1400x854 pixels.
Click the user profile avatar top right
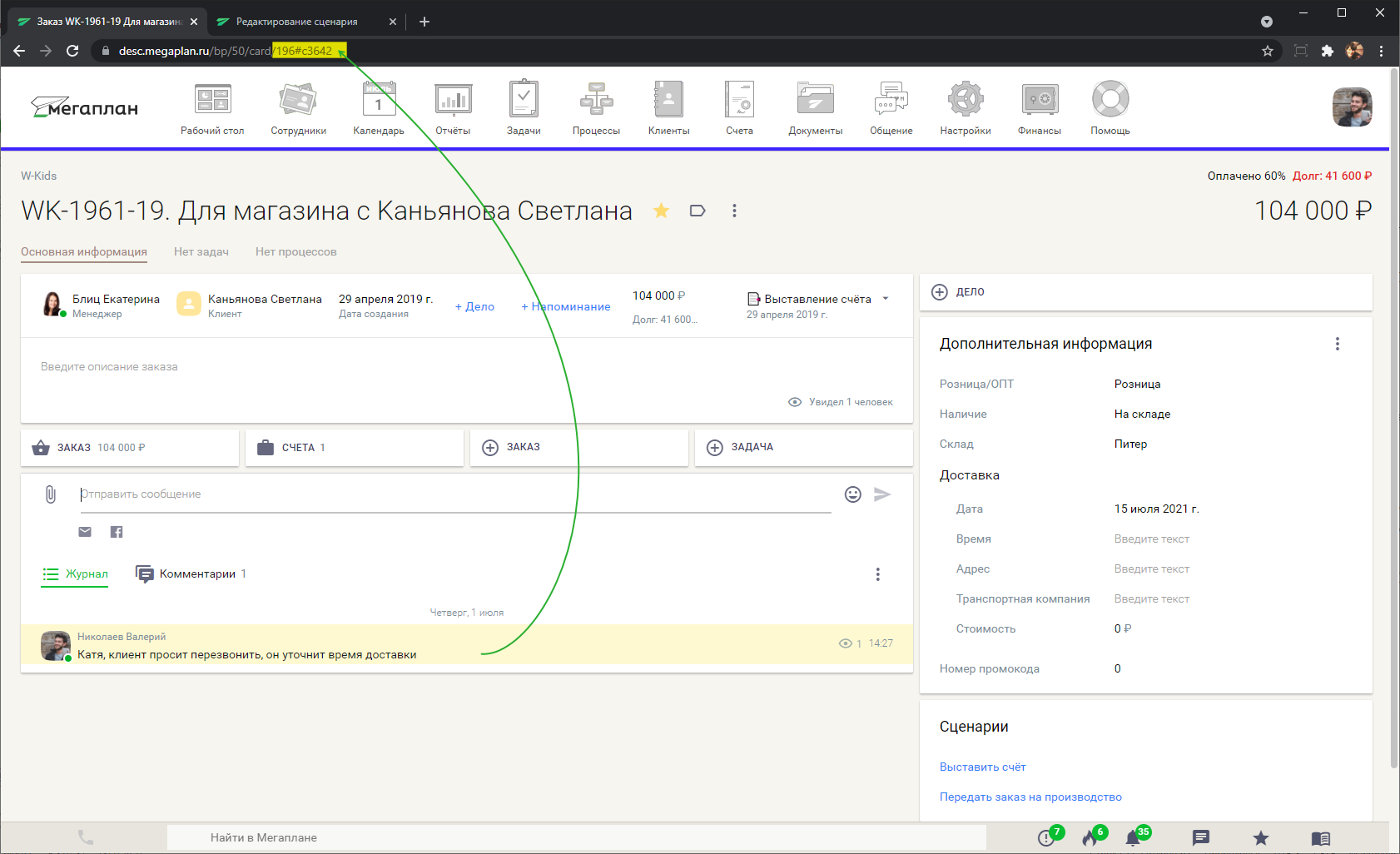tap(1353, 107)
